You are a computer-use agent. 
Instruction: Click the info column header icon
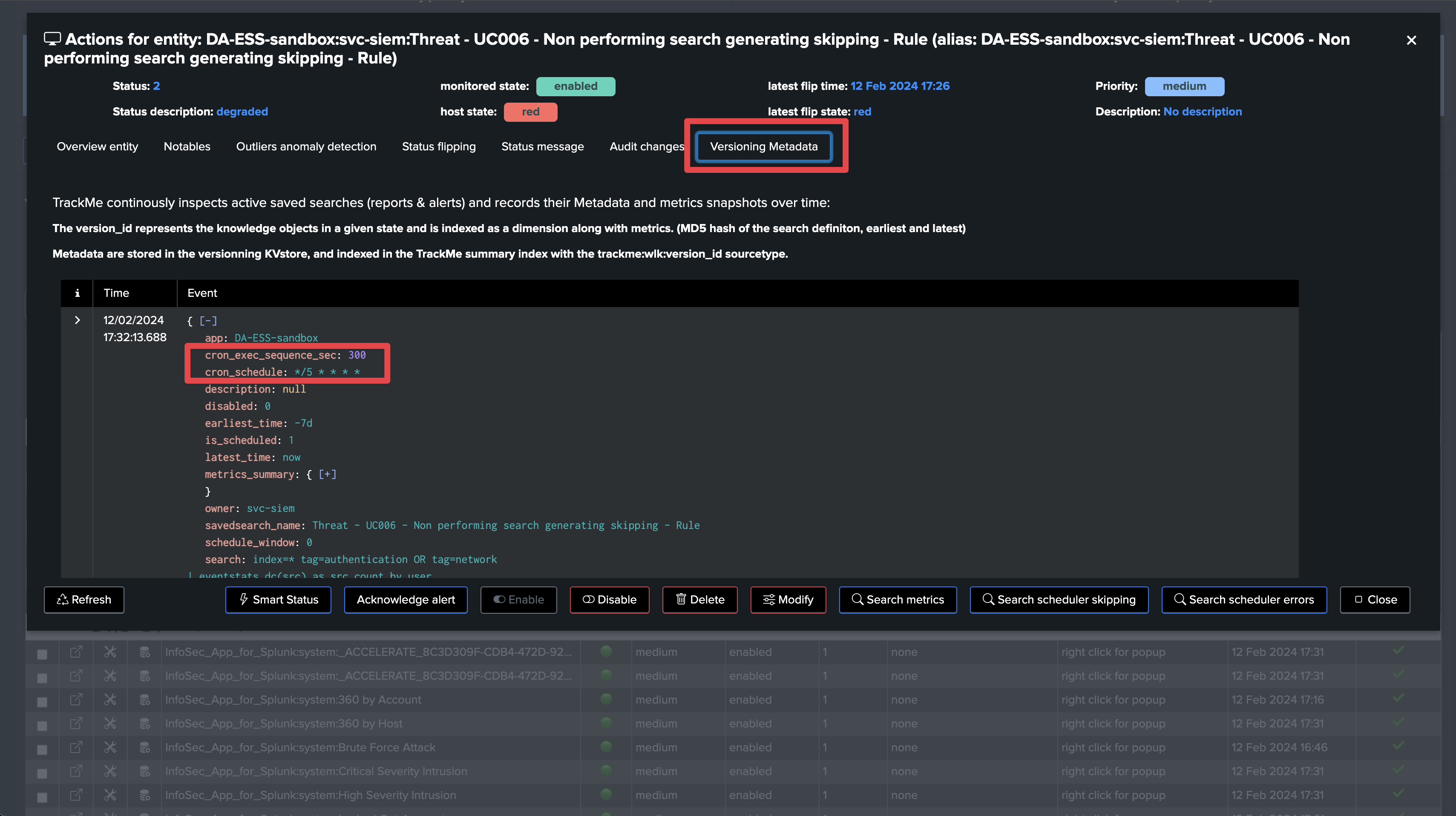pos(78,293)
